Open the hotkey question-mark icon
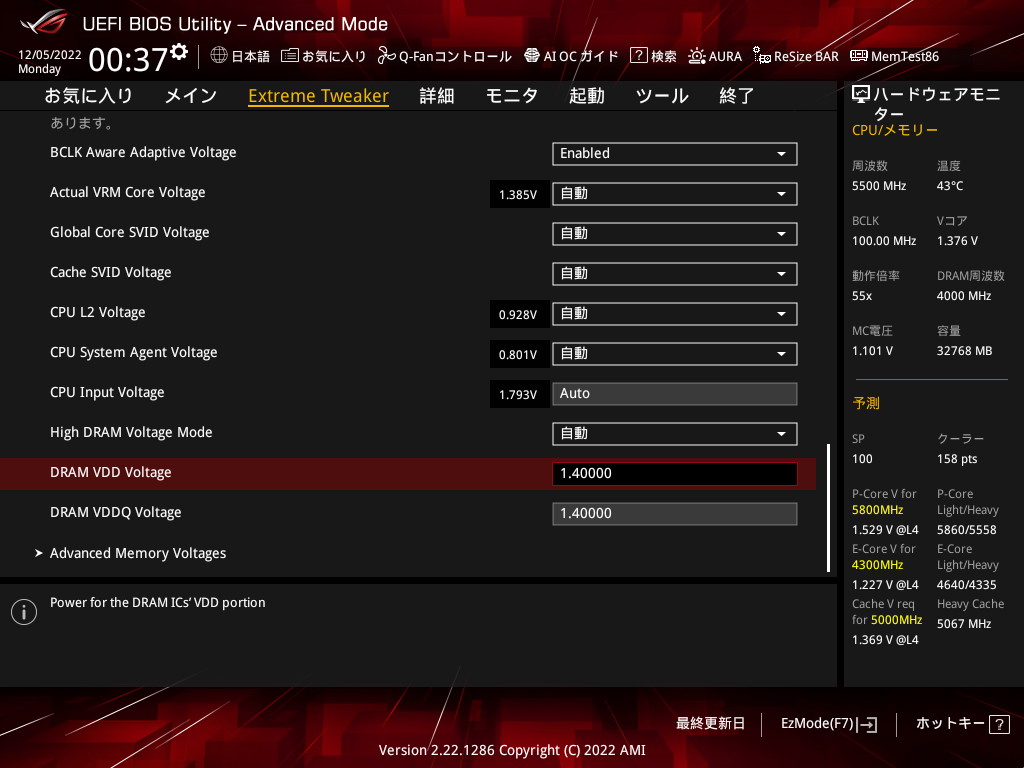Viewport: 1024px width, 768px height. point(999,724)
